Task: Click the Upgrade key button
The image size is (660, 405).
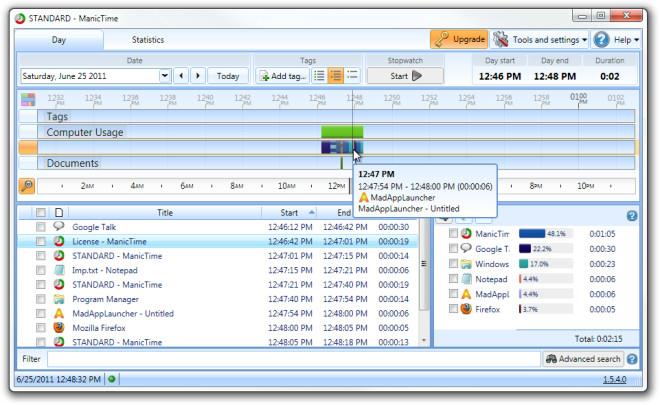Action: 459,40
